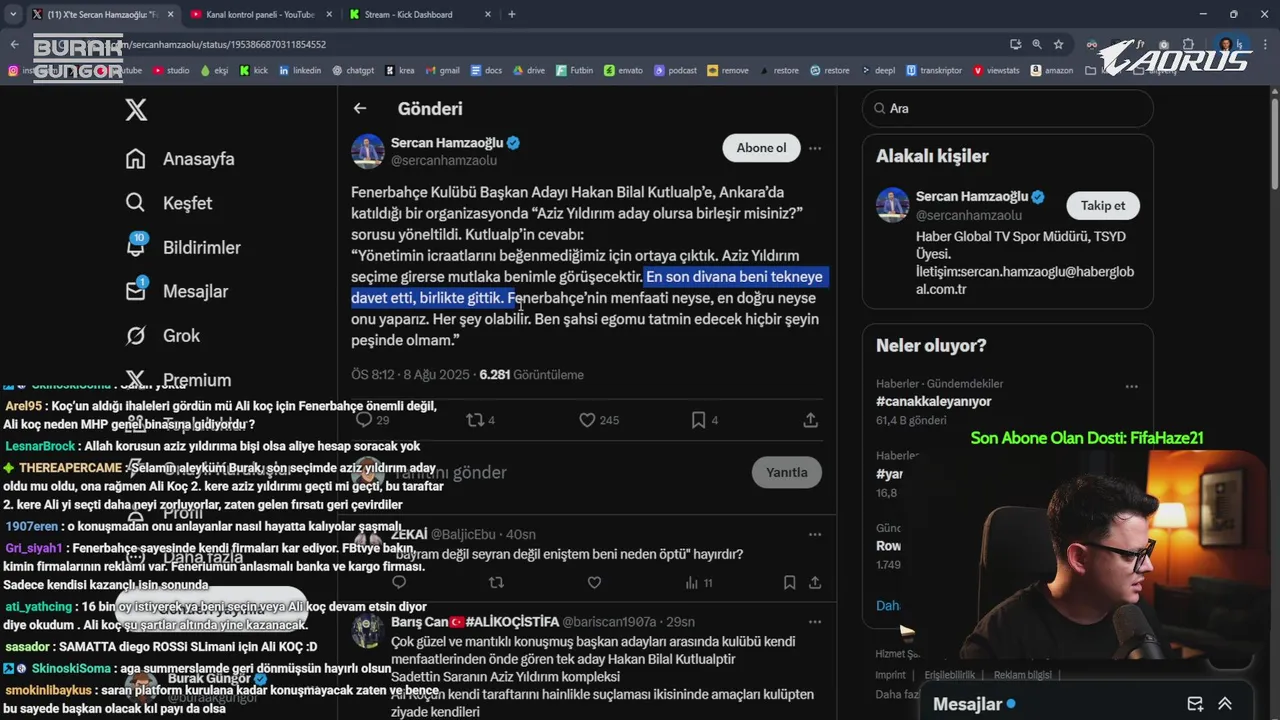The image size is (1280, 720).
Task: Open the kick bookmark
Action: [x=254, y=70]
